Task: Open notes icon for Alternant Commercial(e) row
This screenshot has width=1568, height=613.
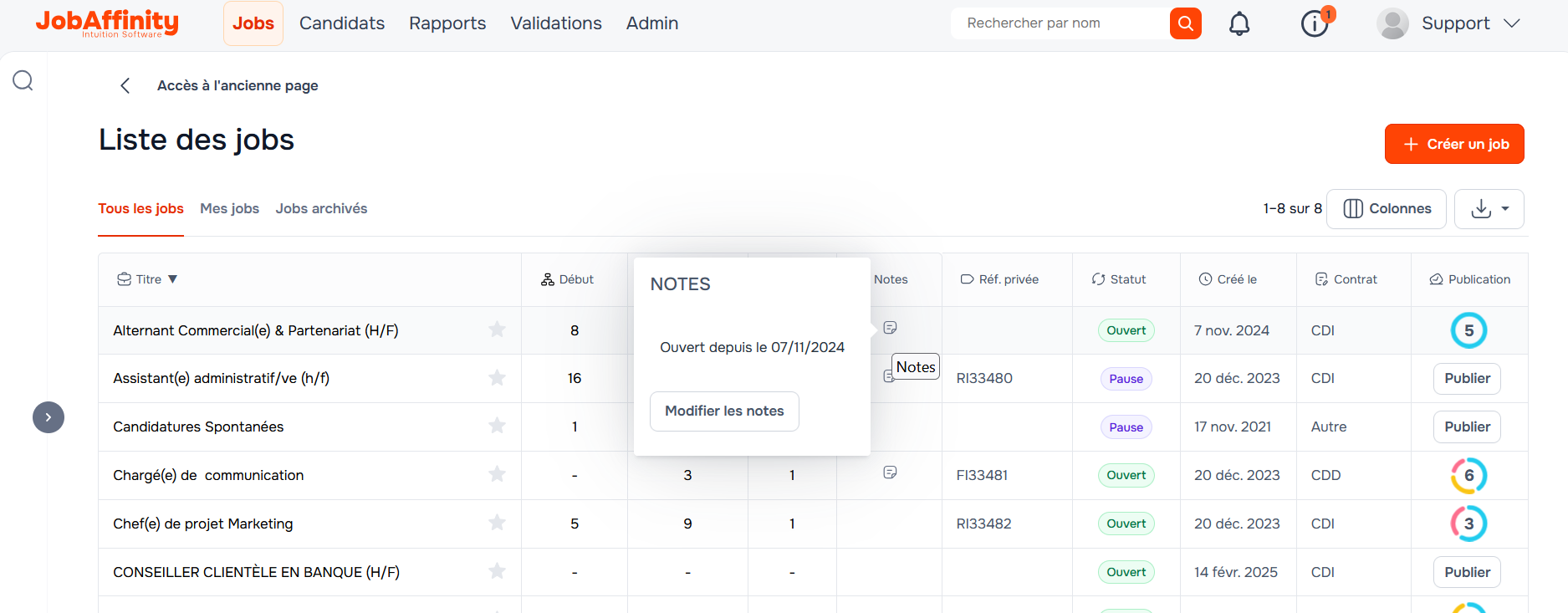Action: 890,328
